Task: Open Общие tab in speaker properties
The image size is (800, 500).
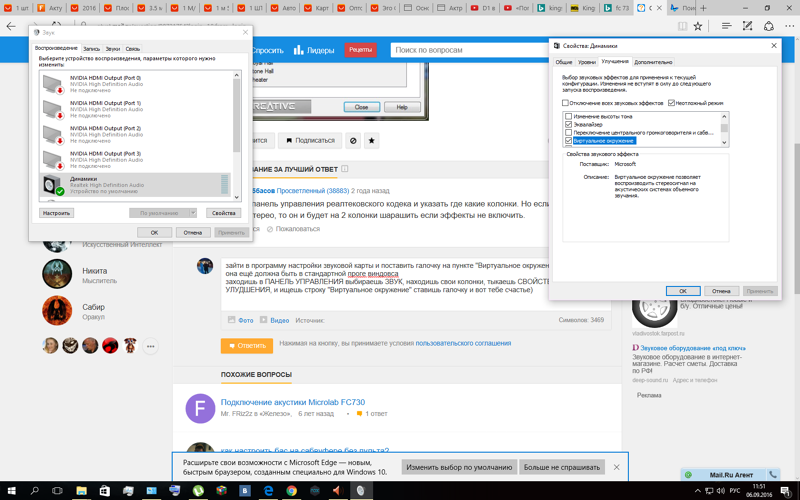Action: tap(564, 62)
